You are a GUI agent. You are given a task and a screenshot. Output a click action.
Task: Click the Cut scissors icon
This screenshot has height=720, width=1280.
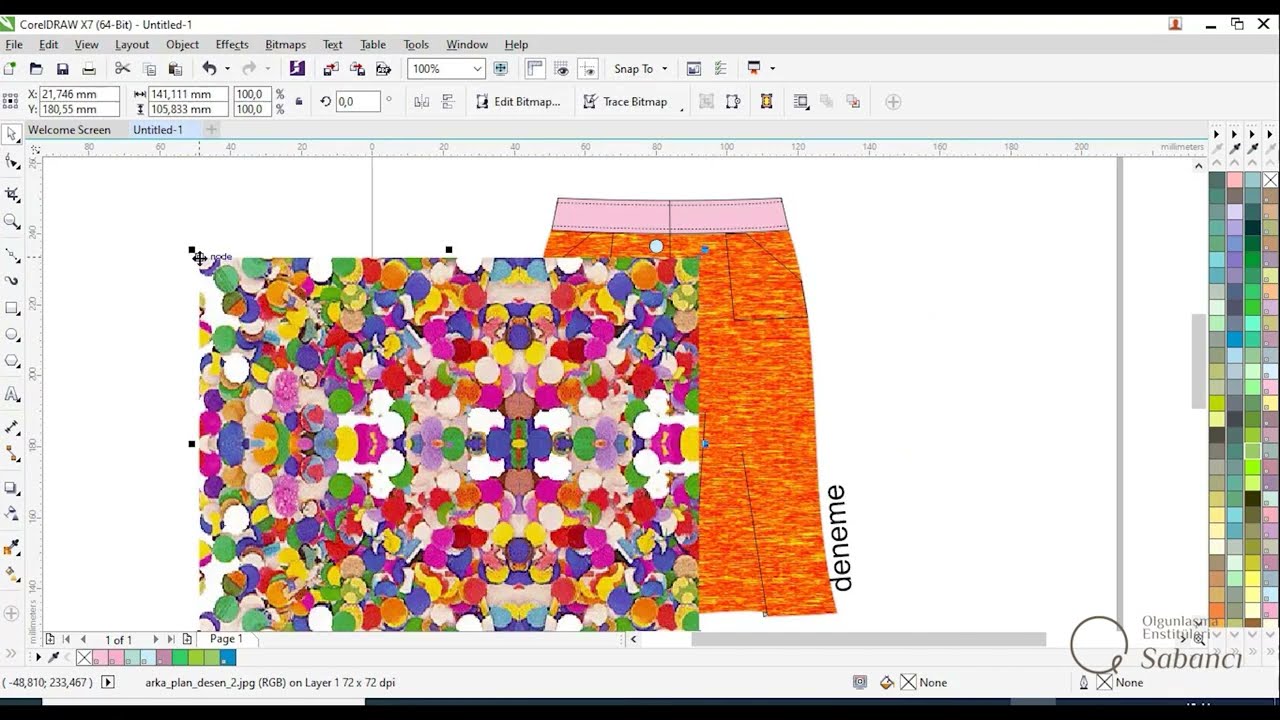[x=122, y=69]
